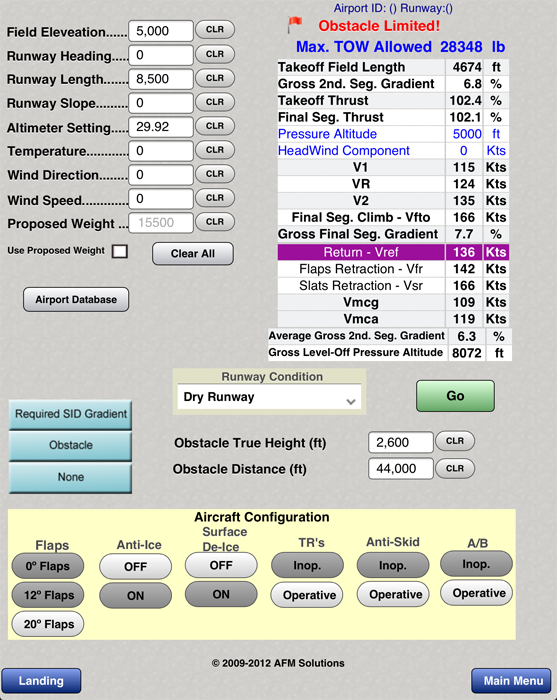Clear the Wind Speed value

coord(215,198)
